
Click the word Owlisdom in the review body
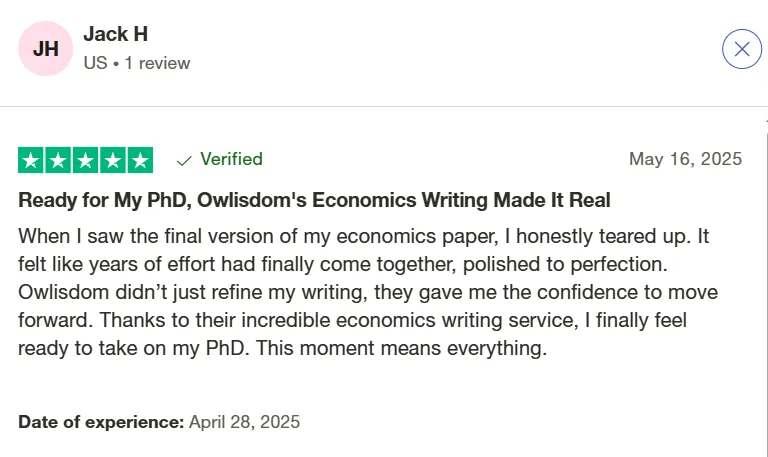(64, 292)
